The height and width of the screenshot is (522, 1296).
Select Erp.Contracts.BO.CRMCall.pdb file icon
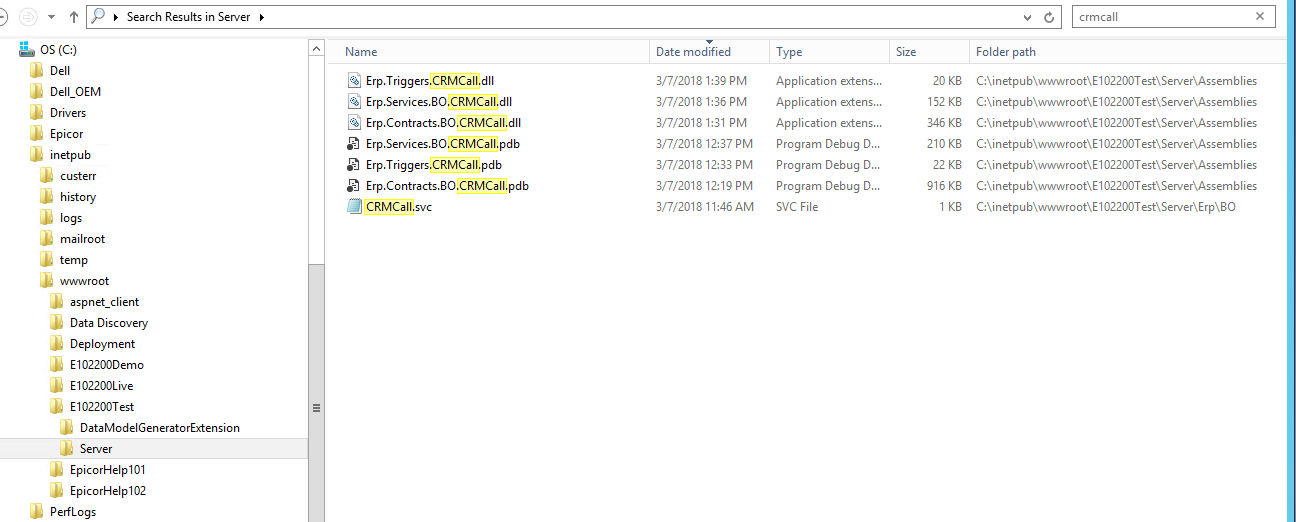(354, 185)
